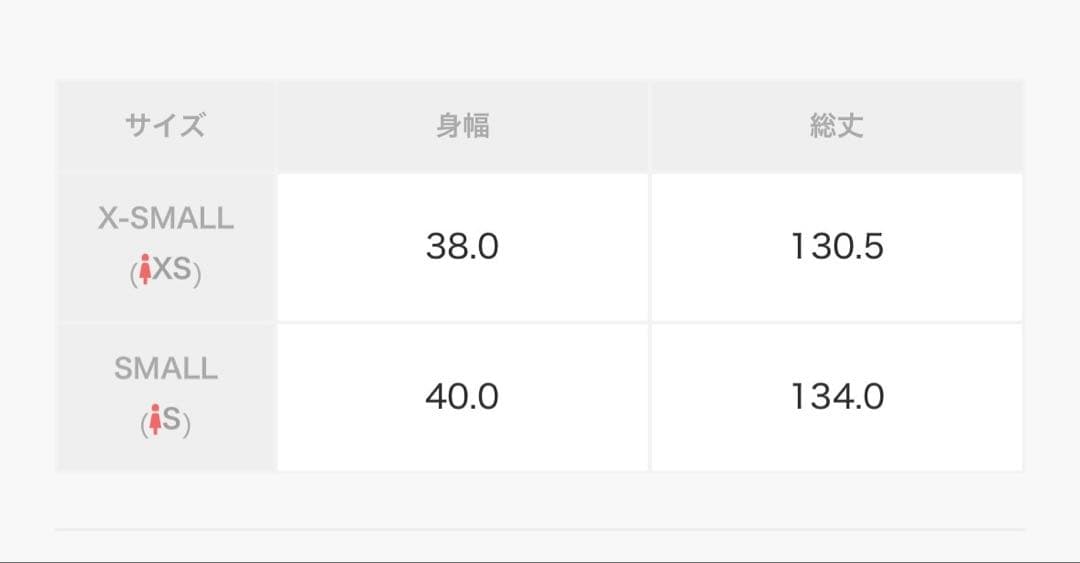Tap the S abbreviation in parentheses
Viewport: 1080px width, 563px height.
pos(172,421)
